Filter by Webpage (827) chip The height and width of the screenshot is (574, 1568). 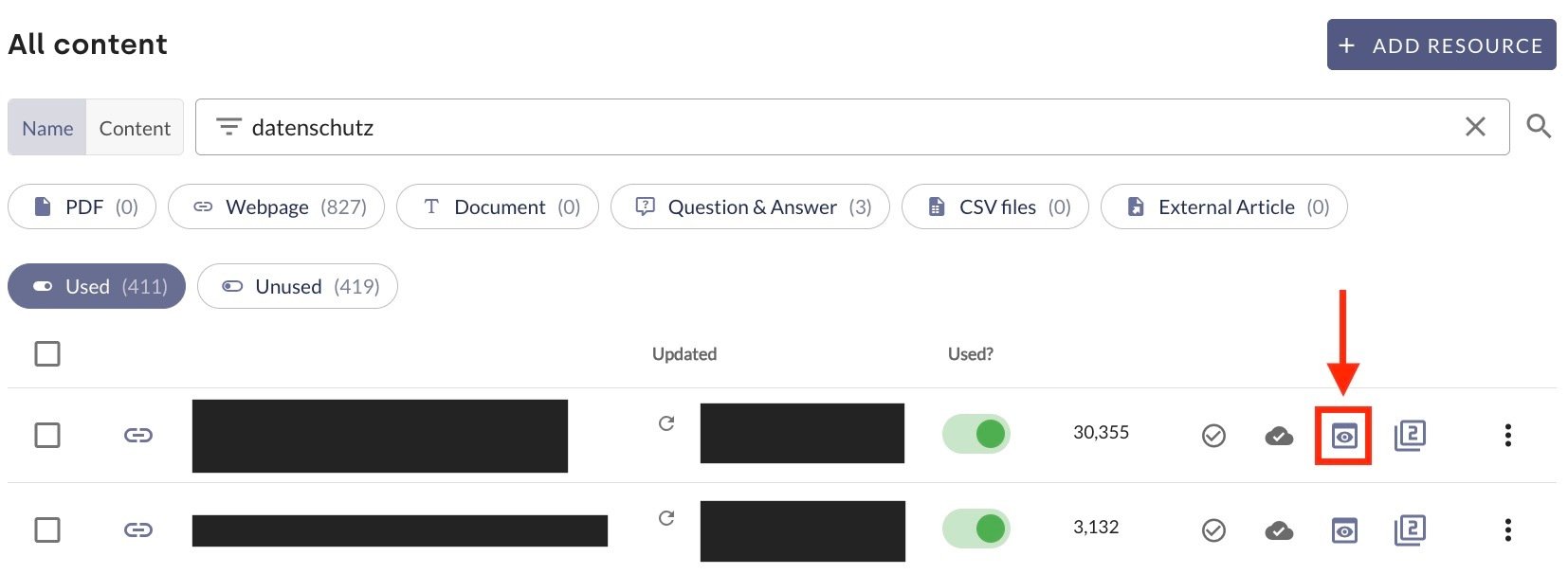coord(276,207)
